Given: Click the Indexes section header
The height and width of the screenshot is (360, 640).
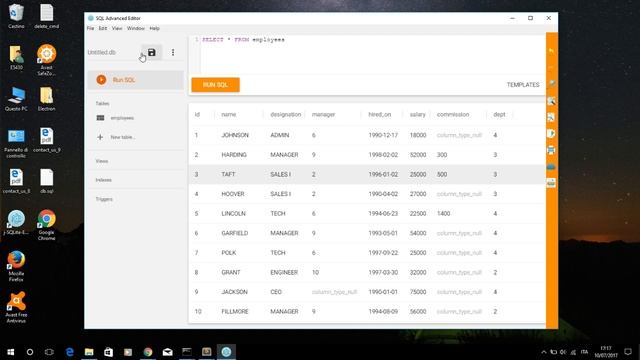Looking at the screenshot, I should 104,180.
